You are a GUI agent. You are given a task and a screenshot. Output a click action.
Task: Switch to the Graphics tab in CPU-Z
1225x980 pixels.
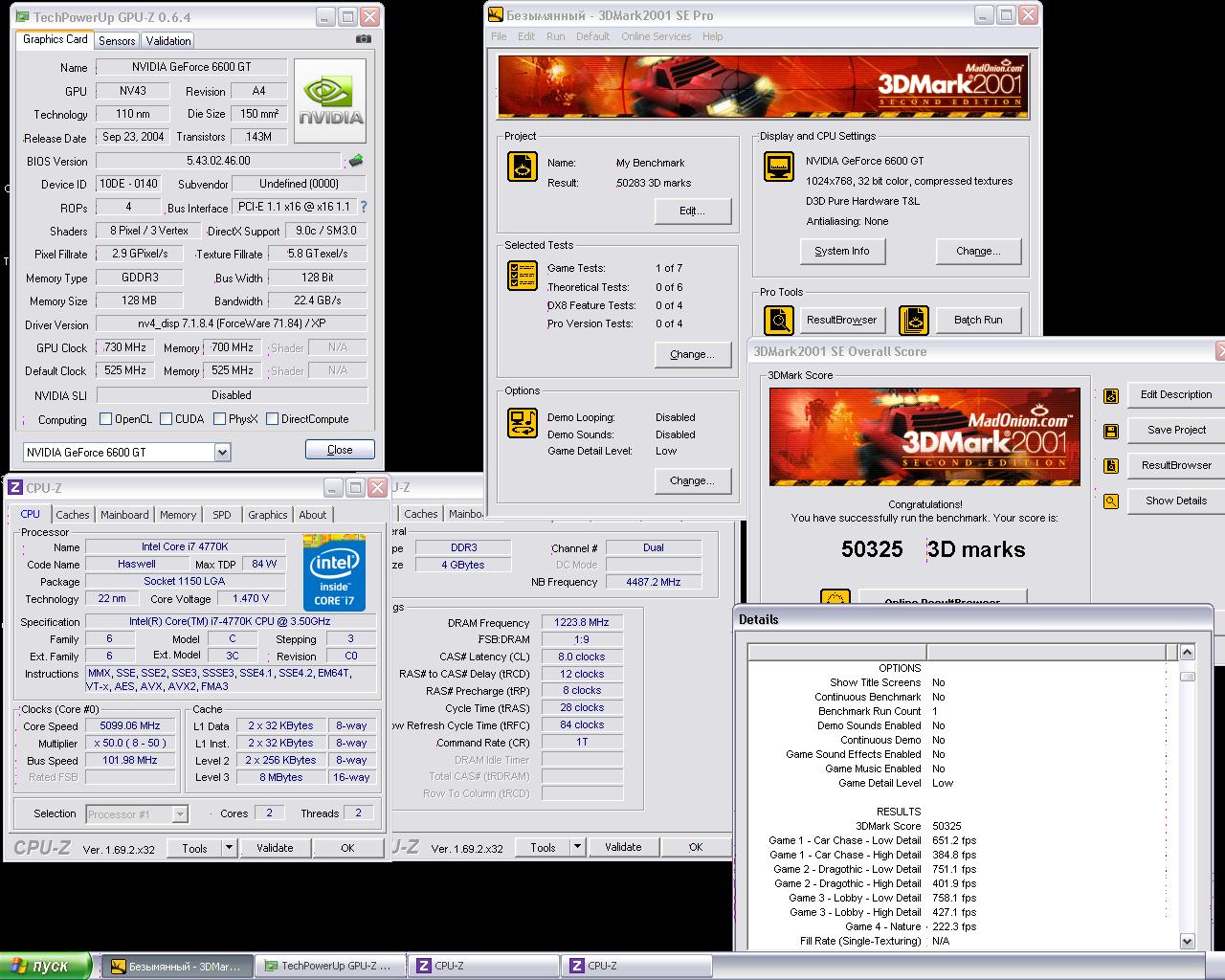point(268,515)
